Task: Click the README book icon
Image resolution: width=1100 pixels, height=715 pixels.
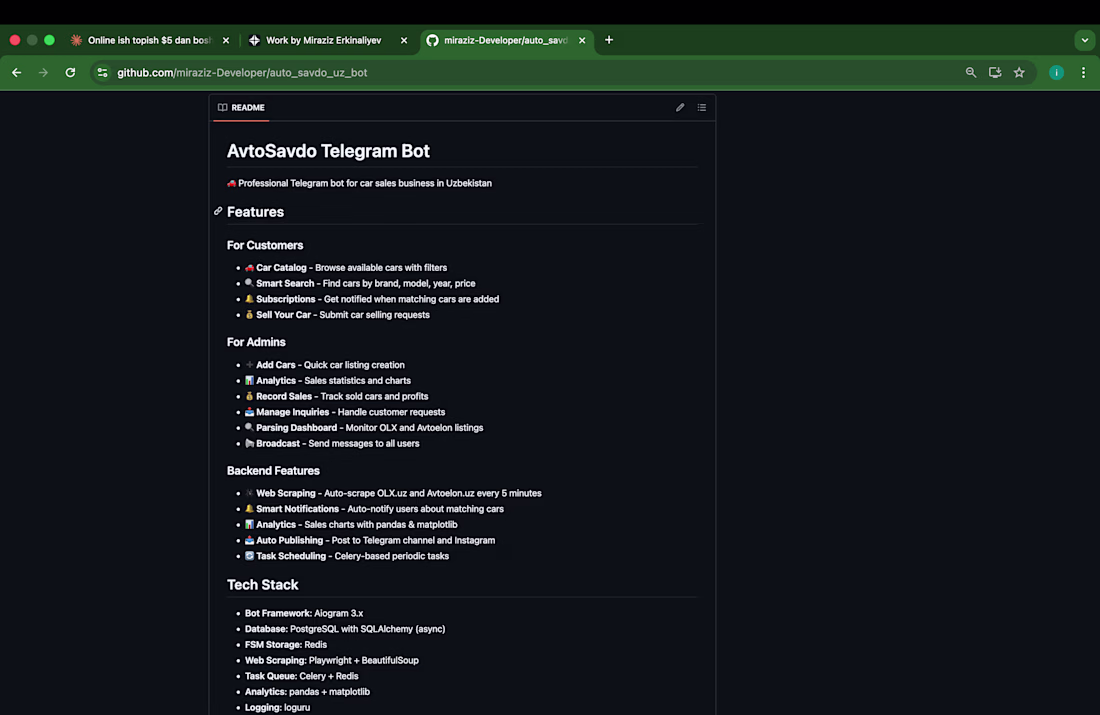Action: 222,107
